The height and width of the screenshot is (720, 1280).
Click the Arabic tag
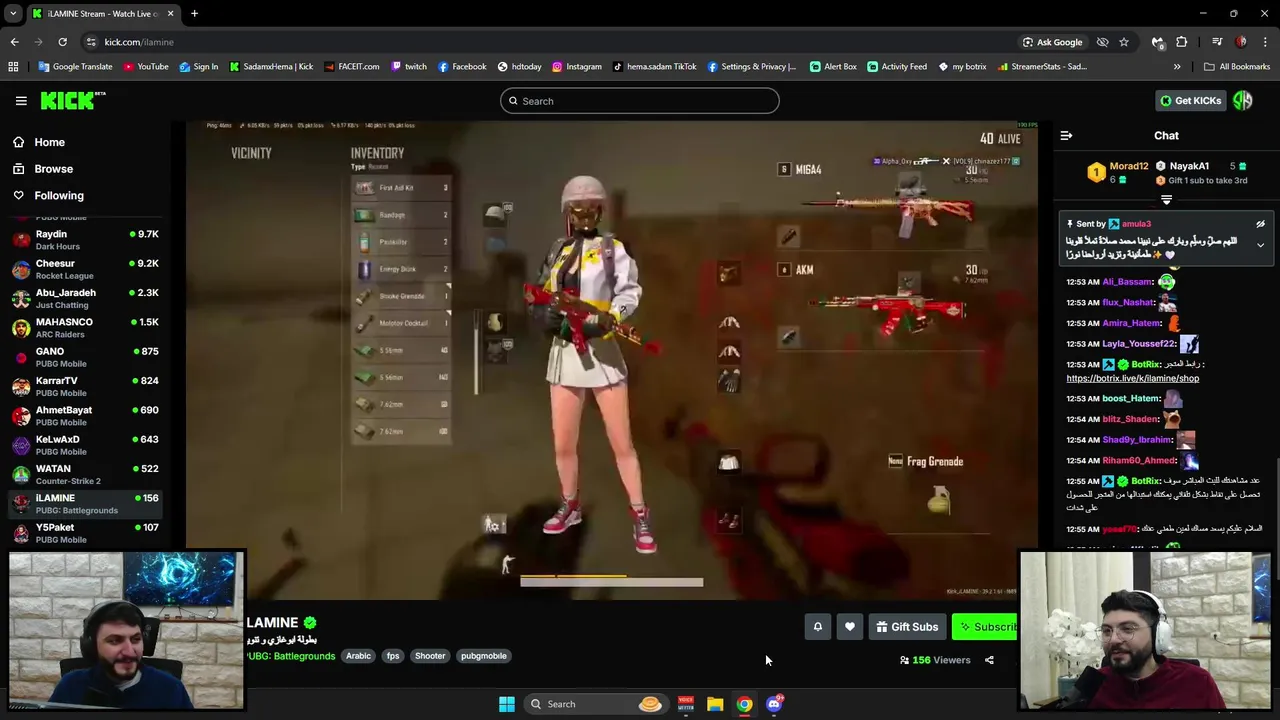[x=358, y=656]
